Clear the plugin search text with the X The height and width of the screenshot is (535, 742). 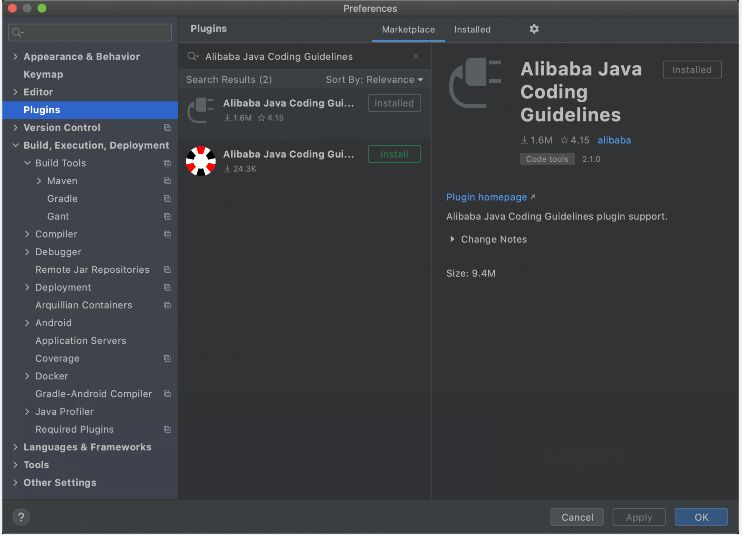pyautogui.click(x=415, y=57)
